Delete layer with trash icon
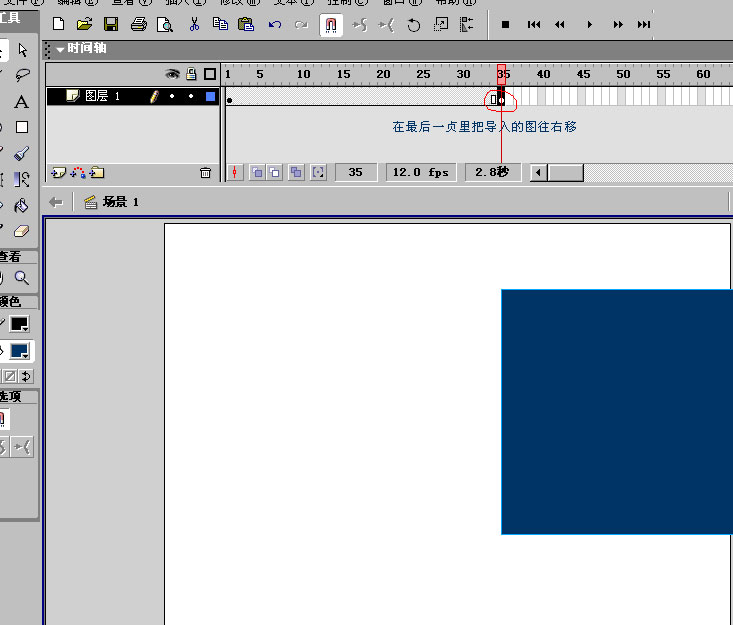Screen dimensions: 733x625 (x=205, y=173)
